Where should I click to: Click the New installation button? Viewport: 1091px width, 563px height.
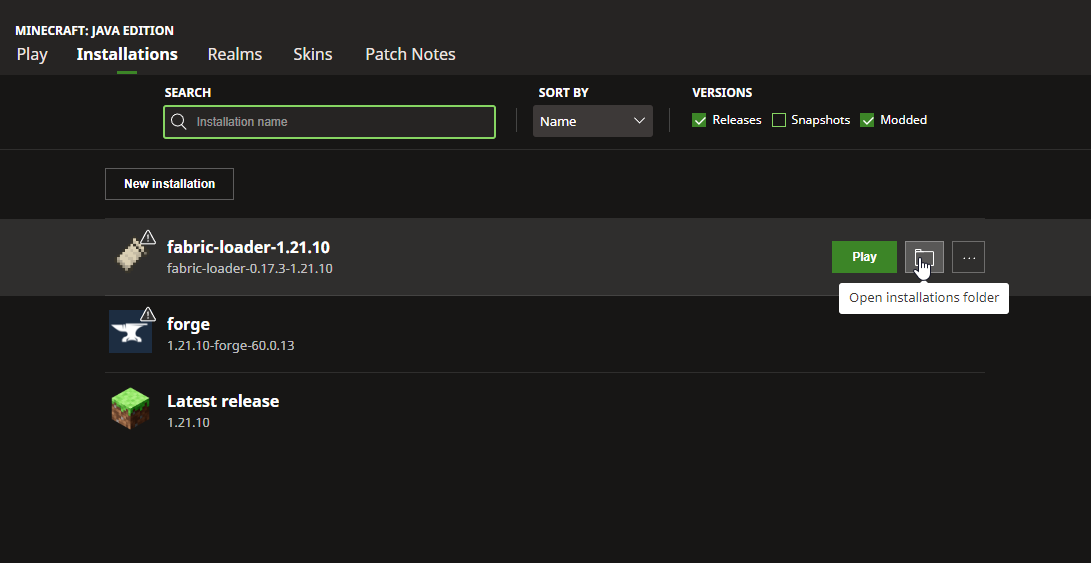pos(169,184)
